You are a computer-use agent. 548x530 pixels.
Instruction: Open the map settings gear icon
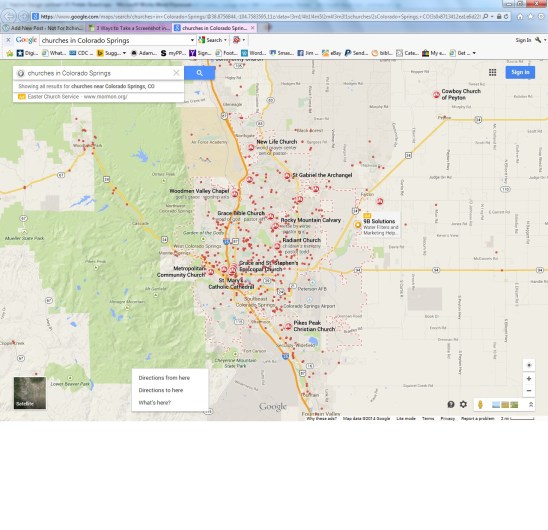463,404
